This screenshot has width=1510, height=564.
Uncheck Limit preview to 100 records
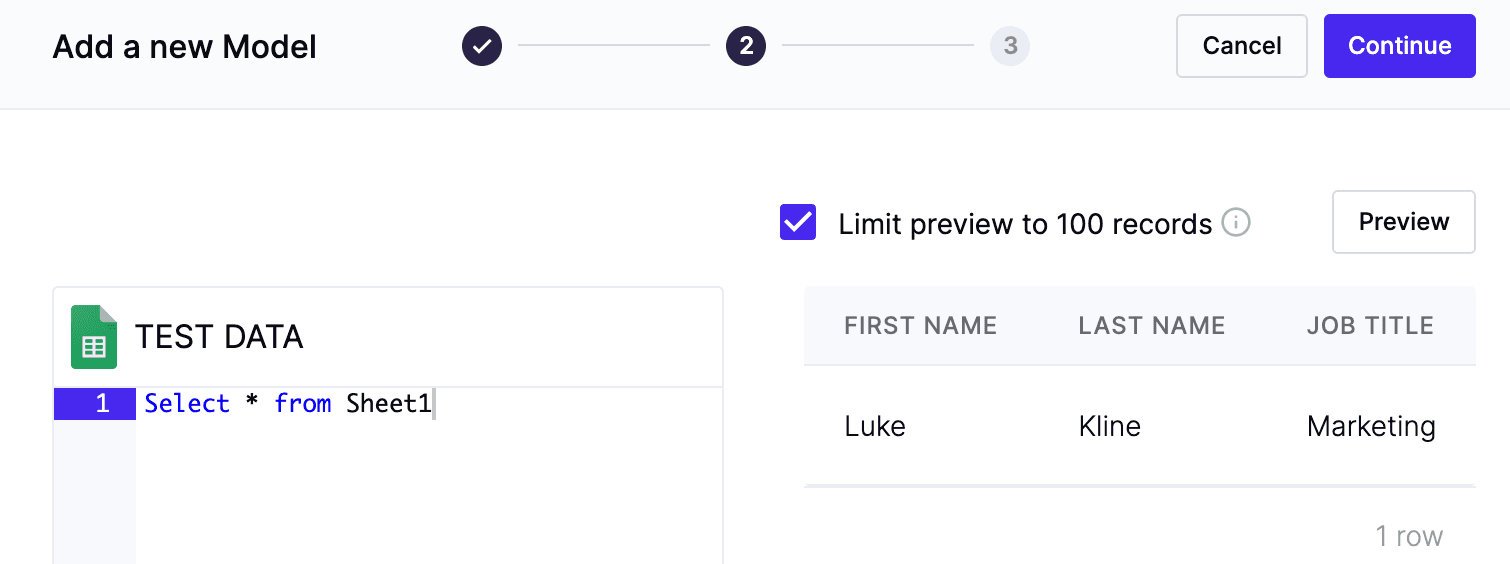tap(798, 223)
